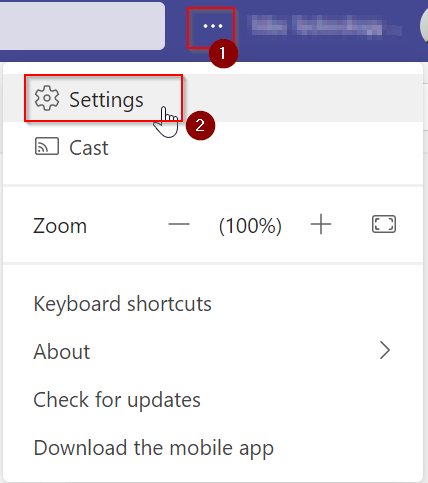The width and height of the screenshot is (428, 483).
Task: Enter full screen mode via zoom row icon
Action: point(384,224)
